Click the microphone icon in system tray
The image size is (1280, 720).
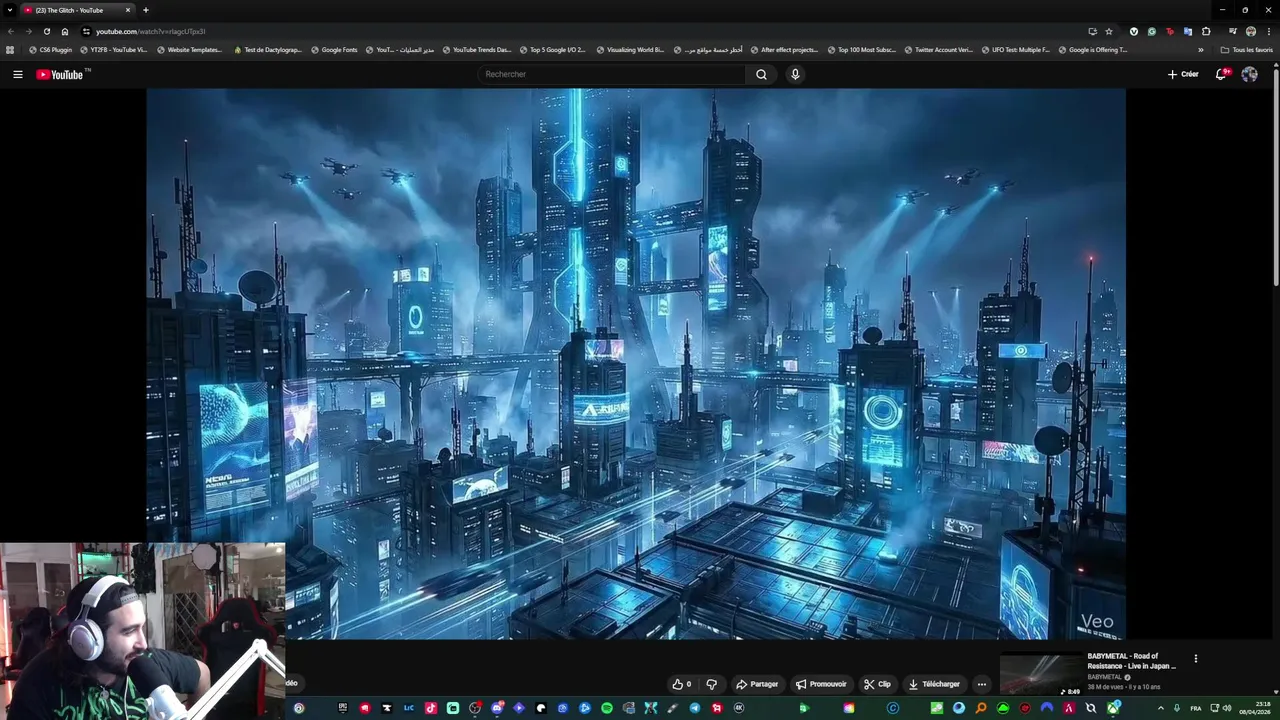pos(1177,708)
